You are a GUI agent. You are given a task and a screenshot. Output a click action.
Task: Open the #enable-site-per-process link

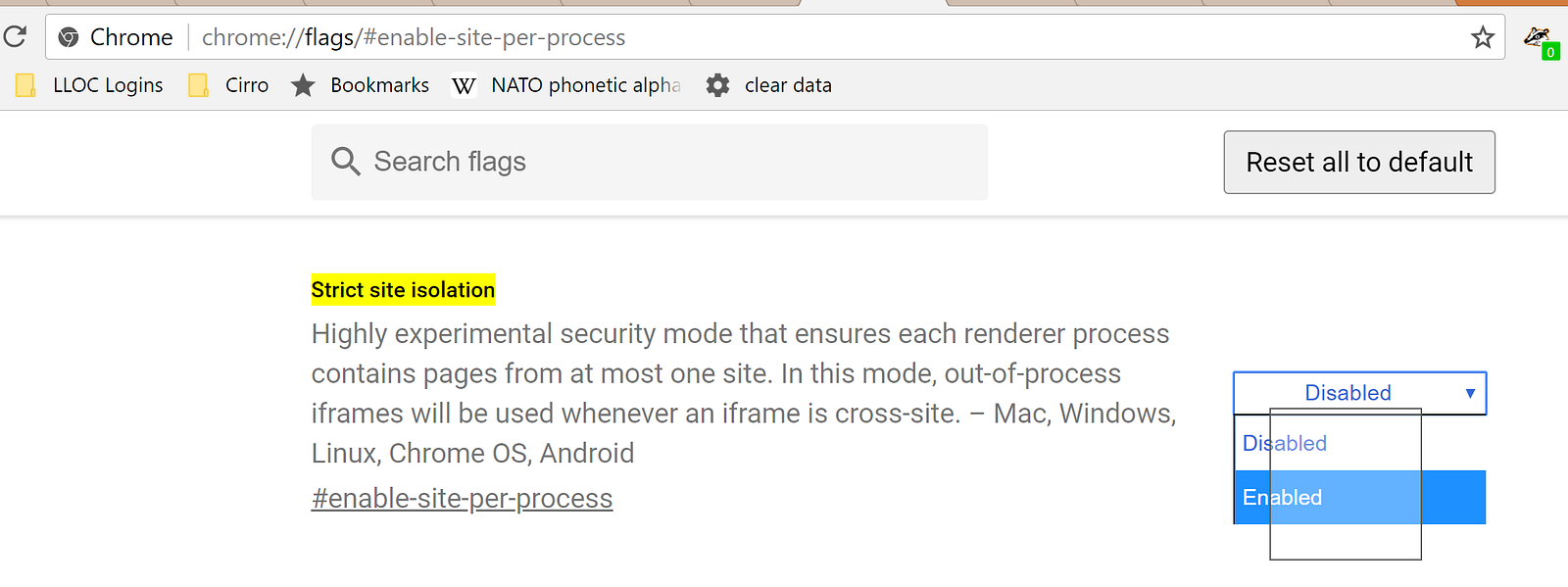(x=462, y=499)
